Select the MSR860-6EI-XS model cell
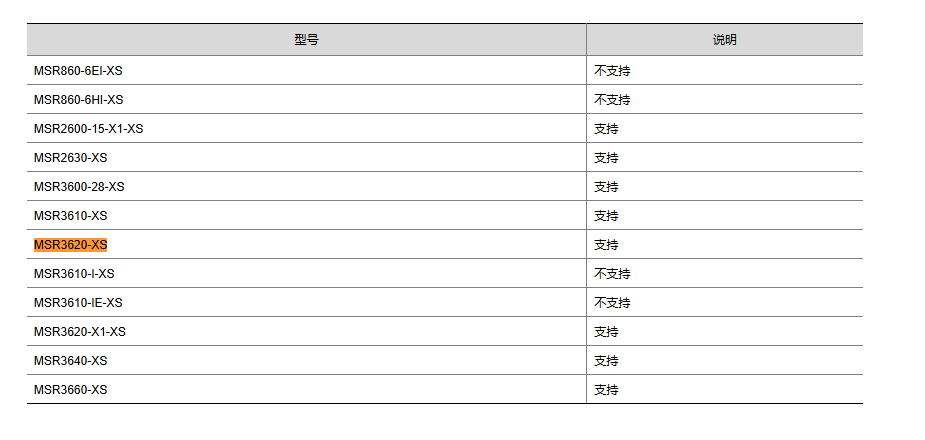 pyautogui.click(x=78, y=71)
